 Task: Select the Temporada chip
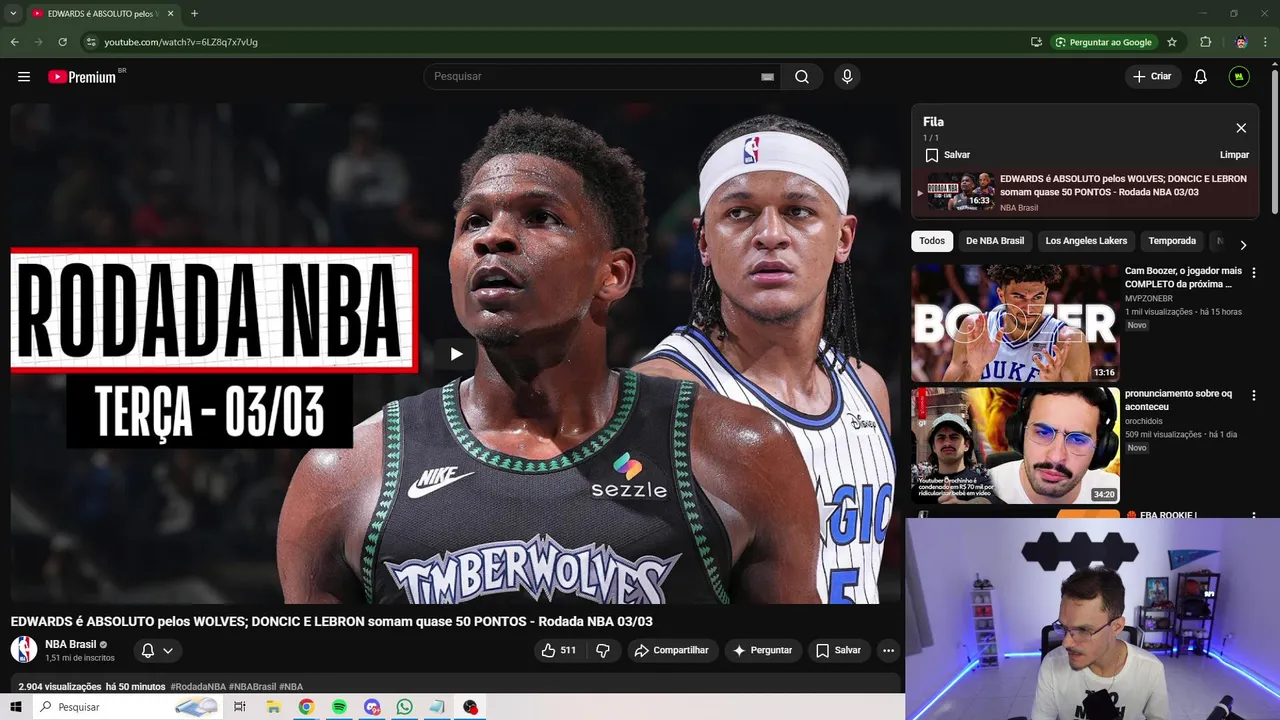[1172, 241]
